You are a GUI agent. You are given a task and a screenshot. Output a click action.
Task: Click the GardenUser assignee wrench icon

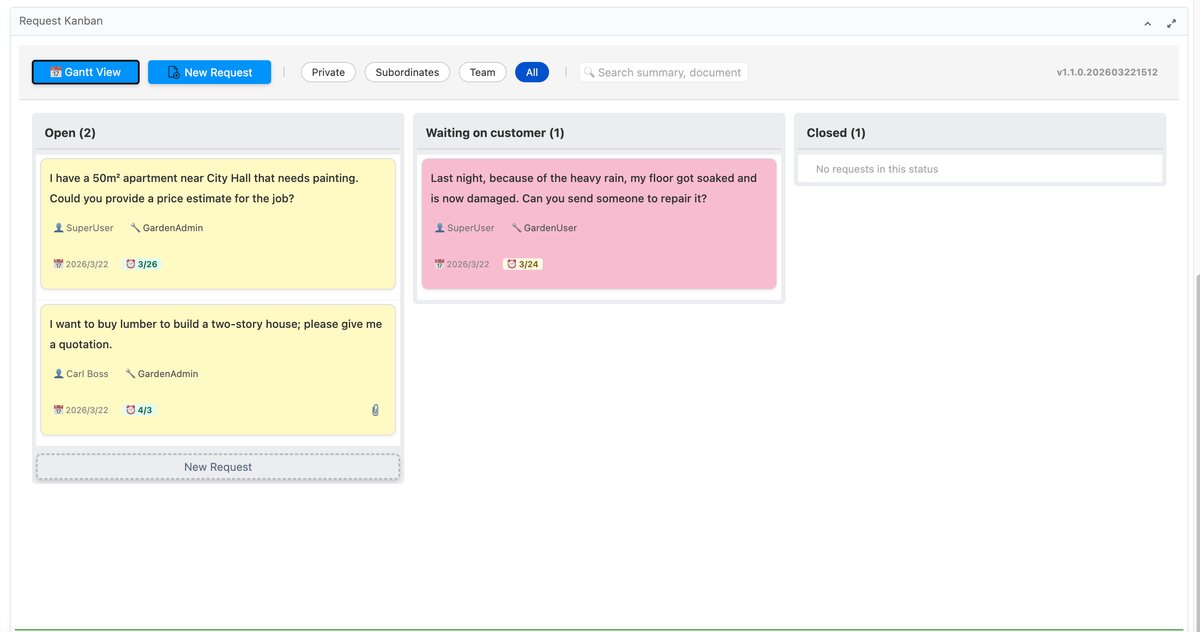(x=517, y=228)
